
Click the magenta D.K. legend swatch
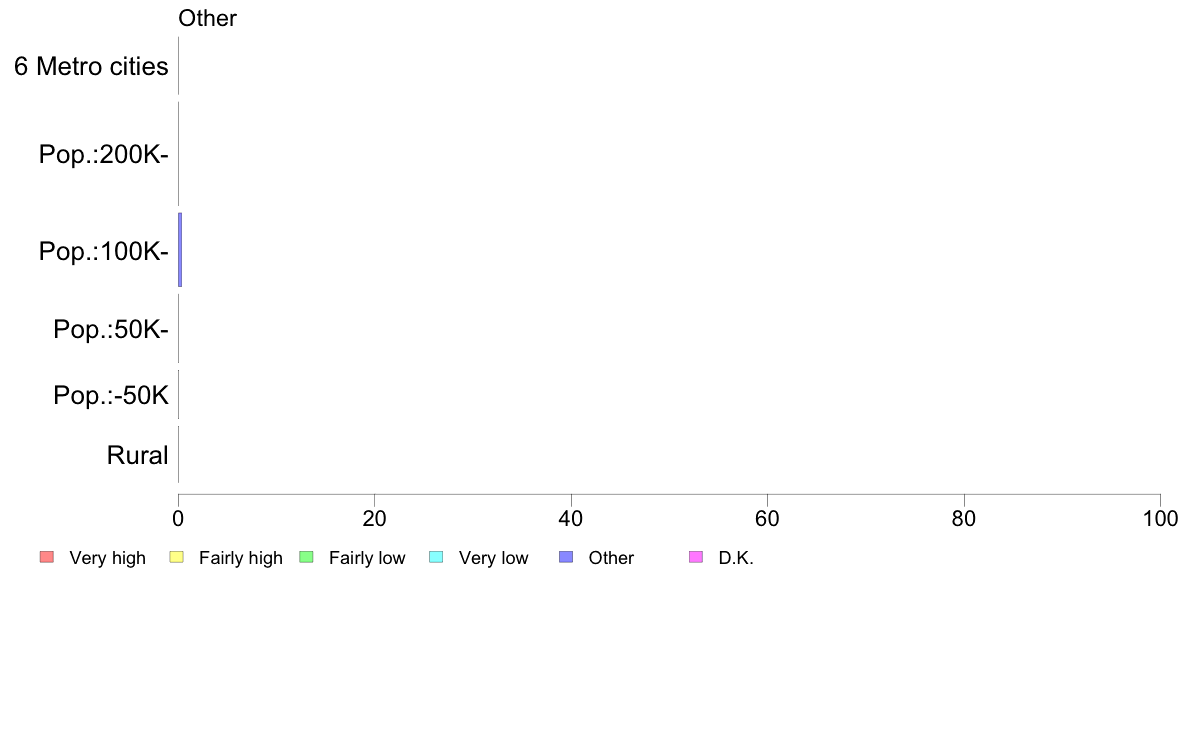696,557
